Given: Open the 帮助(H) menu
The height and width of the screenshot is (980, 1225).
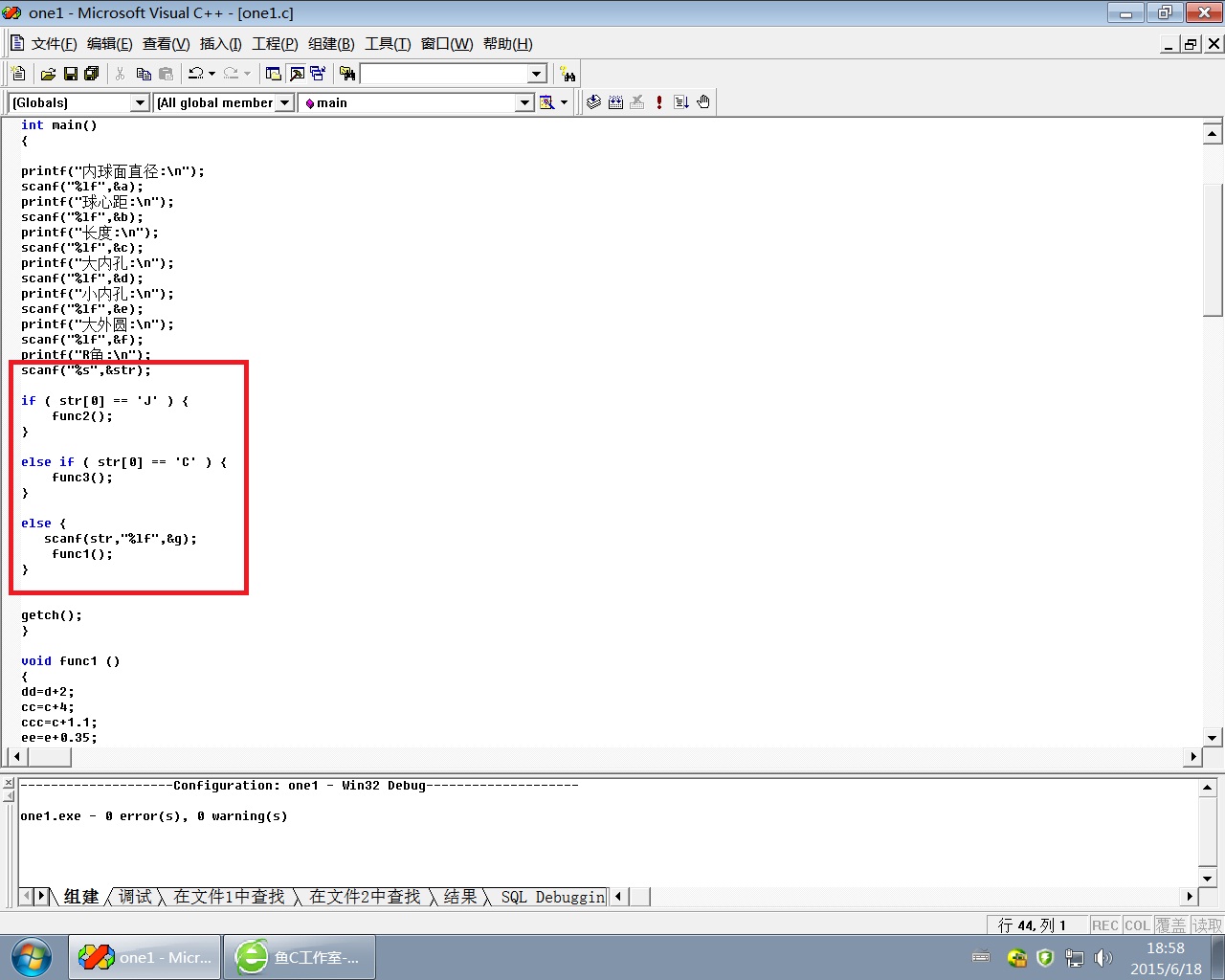Looking at the screenshot, I should (507, 44).
